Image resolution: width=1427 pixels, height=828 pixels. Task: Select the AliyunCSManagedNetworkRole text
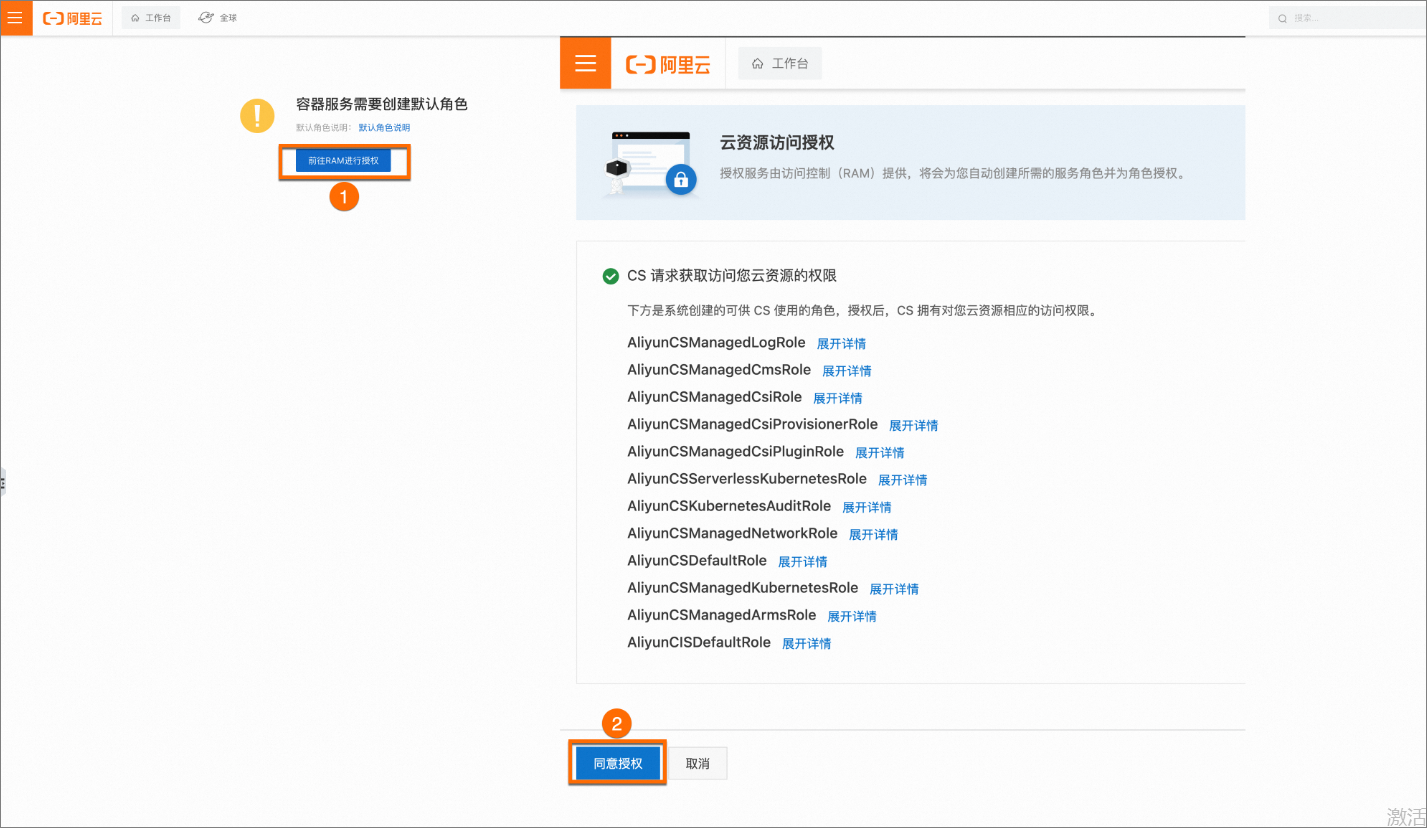click(732, 533)
